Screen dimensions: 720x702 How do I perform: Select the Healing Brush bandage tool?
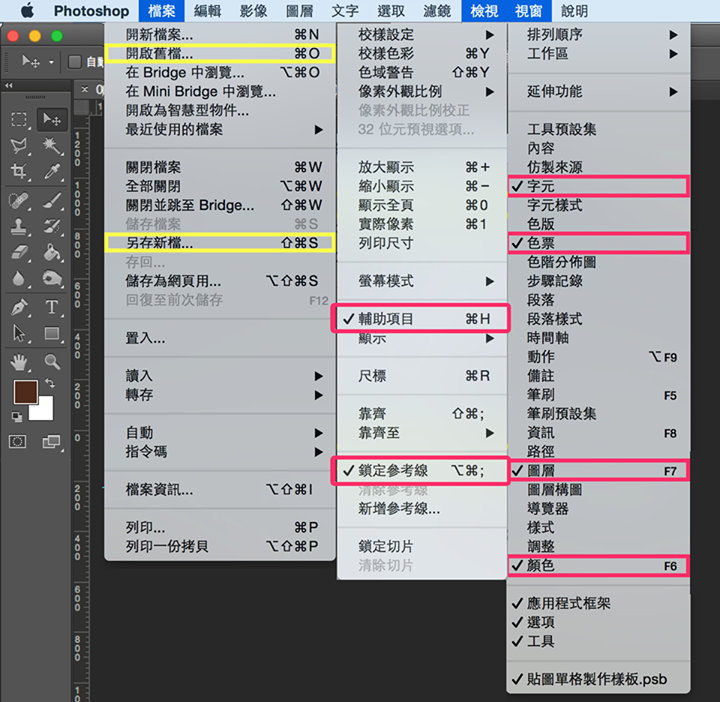[19, 200]
